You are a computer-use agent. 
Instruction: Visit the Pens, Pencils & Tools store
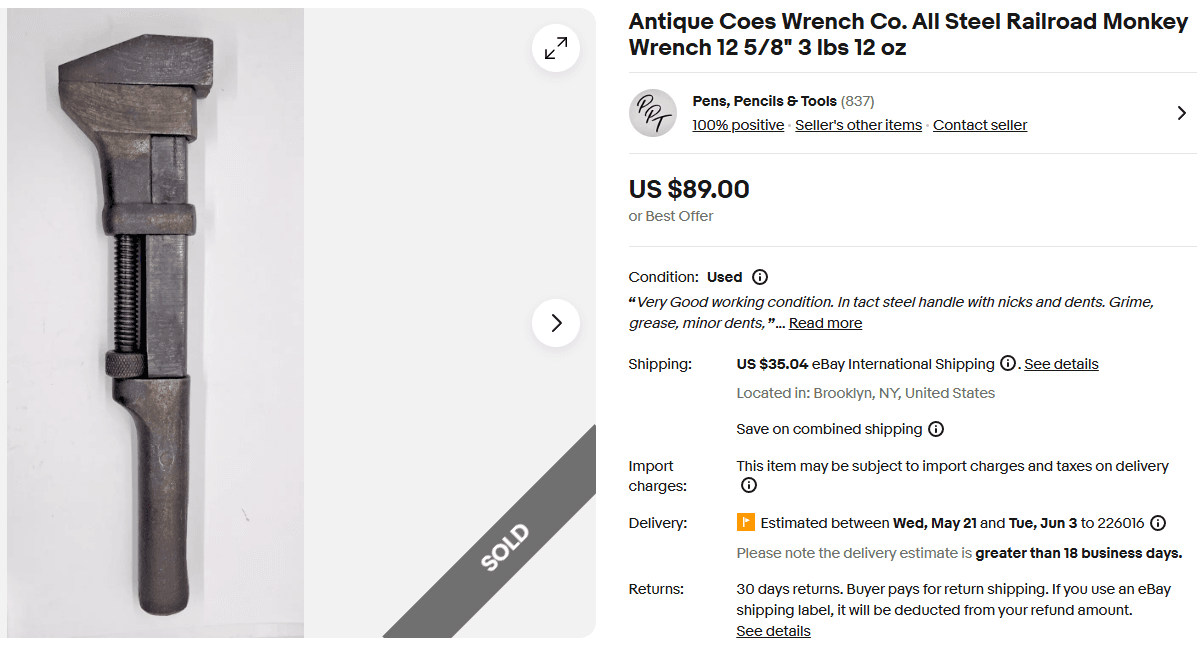(764, 100)
